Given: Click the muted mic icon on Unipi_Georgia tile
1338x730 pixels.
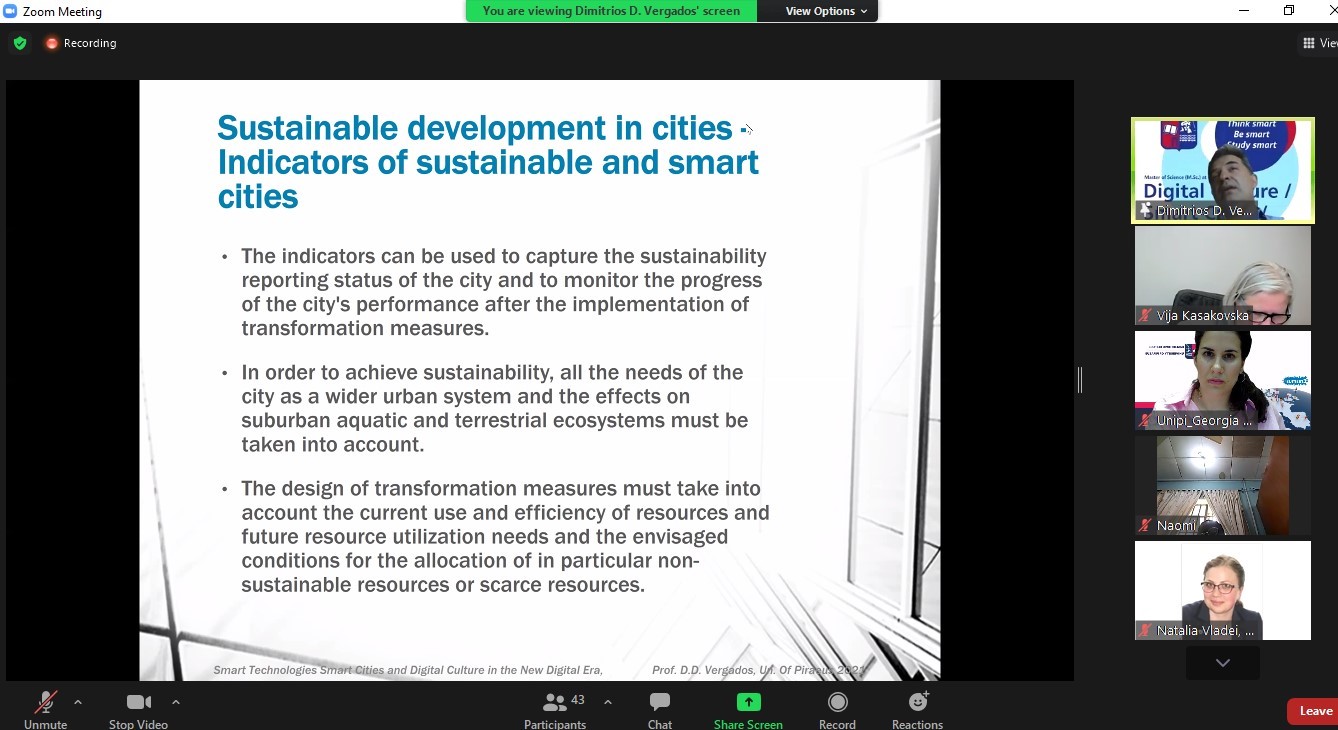Looking at the screenshot, I should (x=1145, y=421).
